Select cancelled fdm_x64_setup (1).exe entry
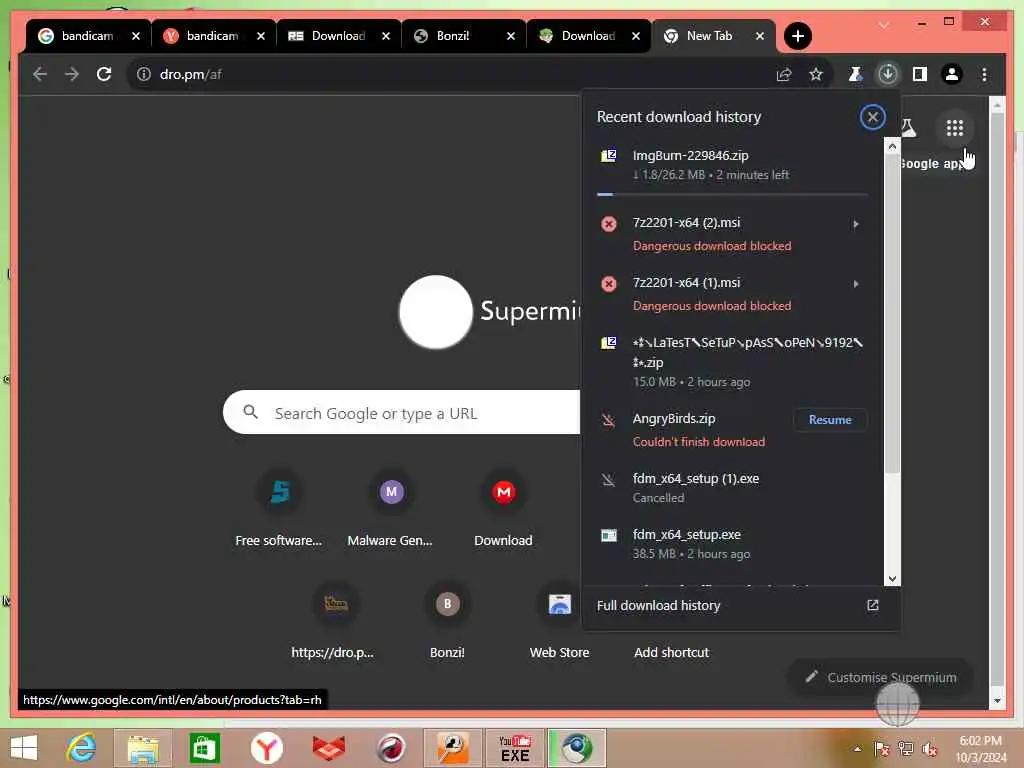This screenshot has height=768, width=1024. tap(732, 488)
